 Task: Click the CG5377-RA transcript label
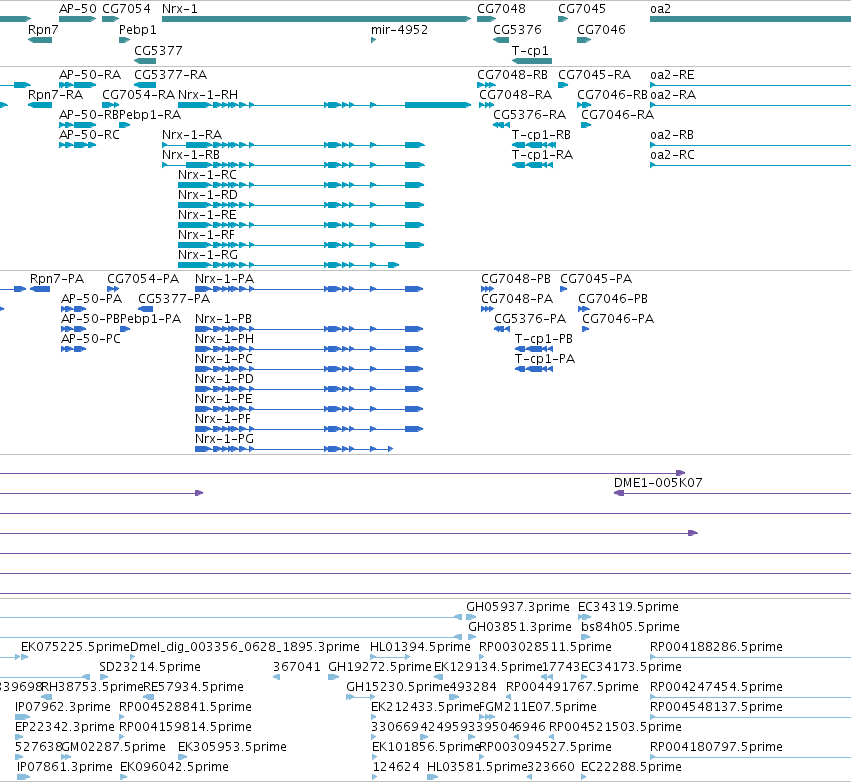pos(170,75)
